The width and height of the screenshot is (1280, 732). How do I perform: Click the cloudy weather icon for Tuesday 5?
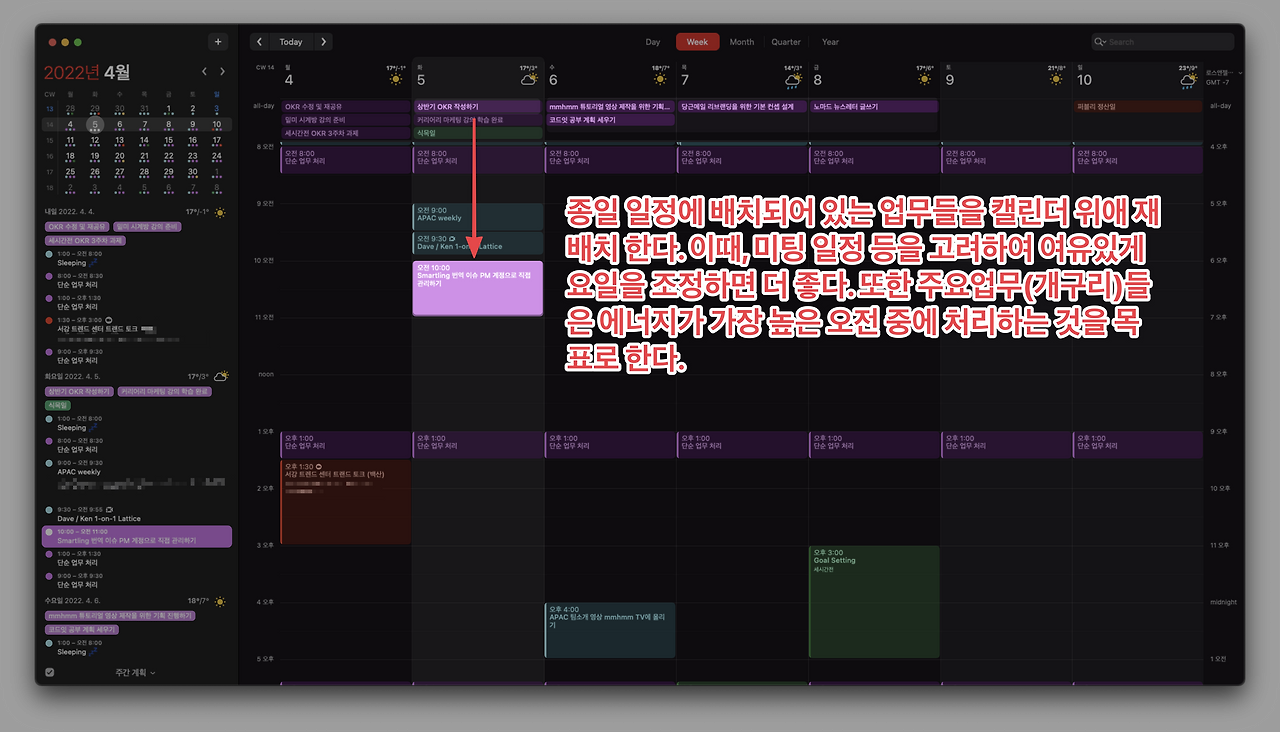click(527, 79)
